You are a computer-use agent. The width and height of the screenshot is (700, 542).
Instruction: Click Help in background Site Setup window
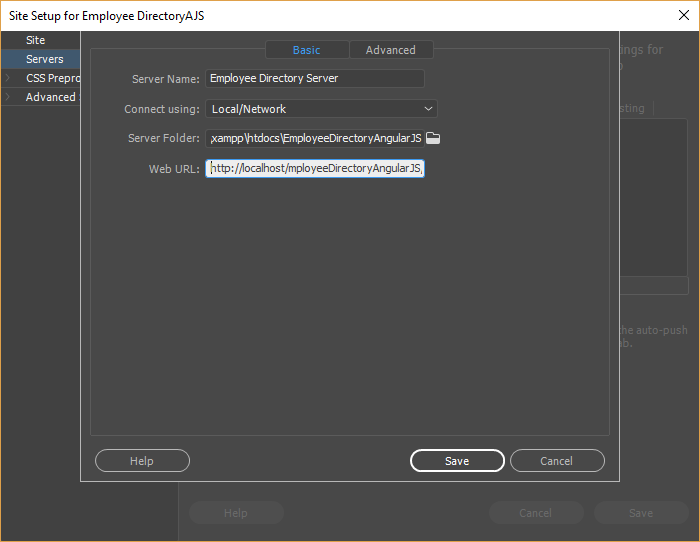[x=236, y=513]
